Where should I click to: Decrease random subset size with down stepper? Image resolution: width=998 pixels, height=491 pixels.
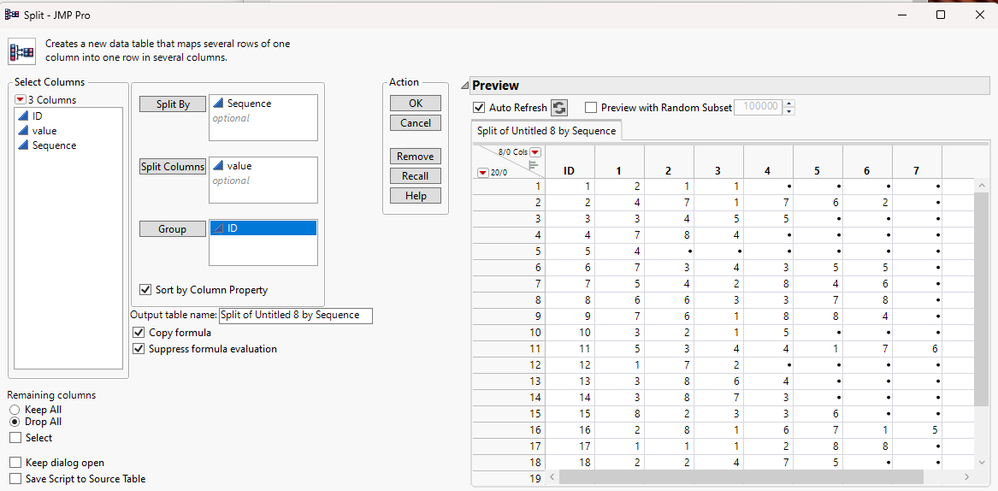(790, 111)
